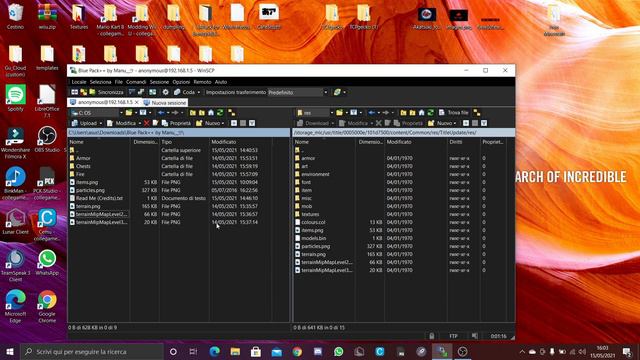Open the Seleziona menu
The image size is (640, 360).
point(100,82)
